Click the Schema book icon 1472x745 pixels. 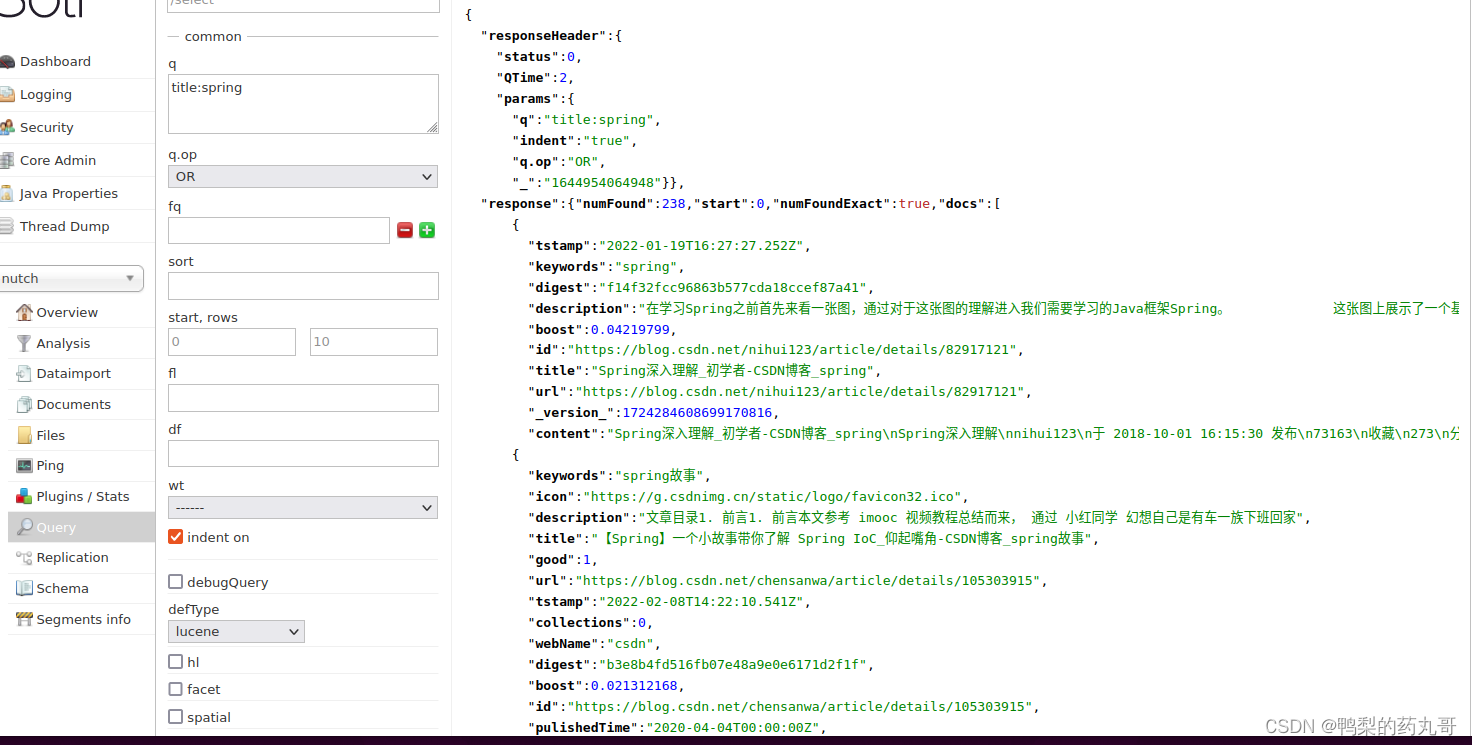click(x=24, y=588)
